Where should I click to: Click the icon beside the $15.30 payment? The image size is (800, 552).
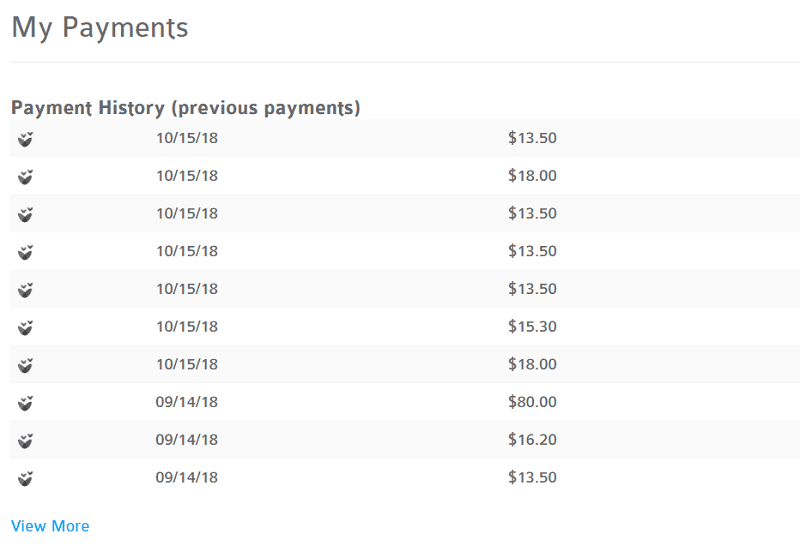click(26, 327)
